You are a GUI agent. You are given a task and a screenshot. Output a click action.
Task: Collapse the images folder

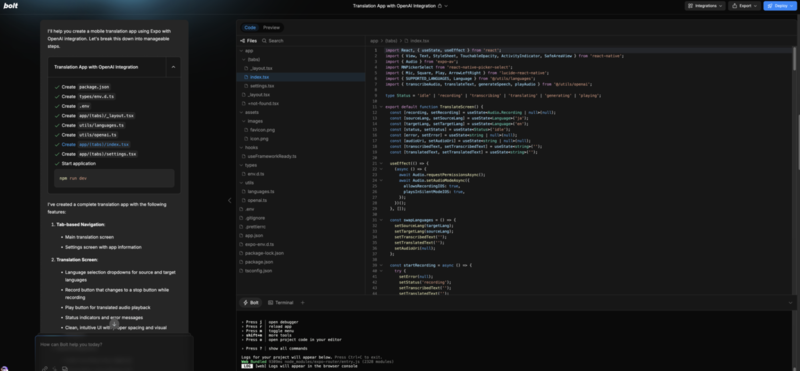(301, 121)
